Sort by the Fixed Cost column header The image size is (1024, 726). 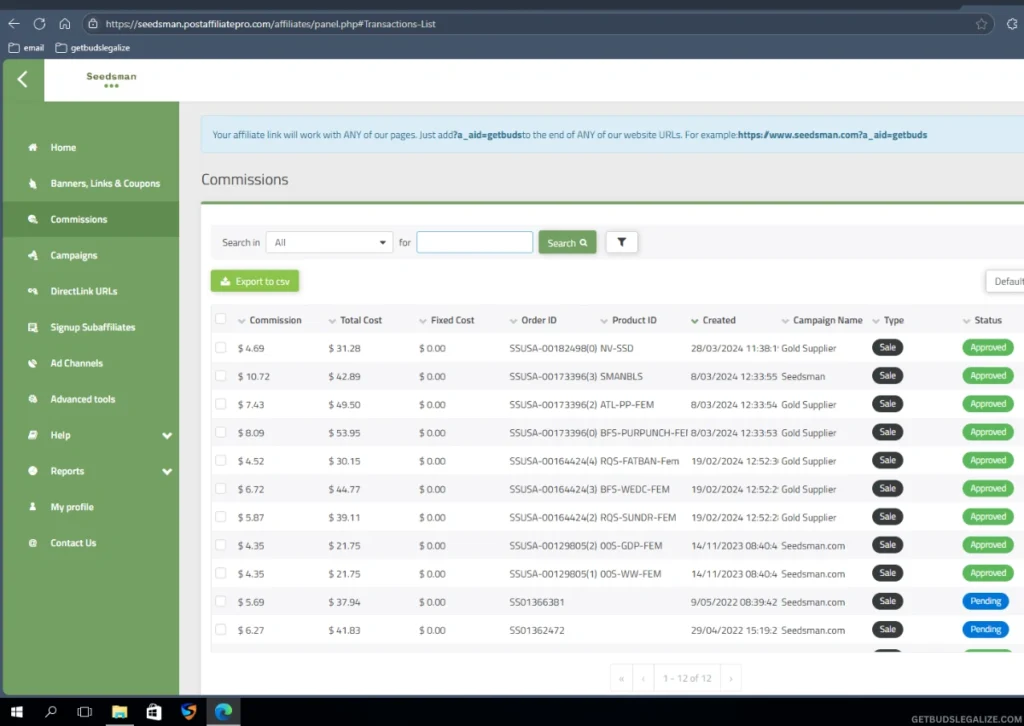click(x=452, y=320)
